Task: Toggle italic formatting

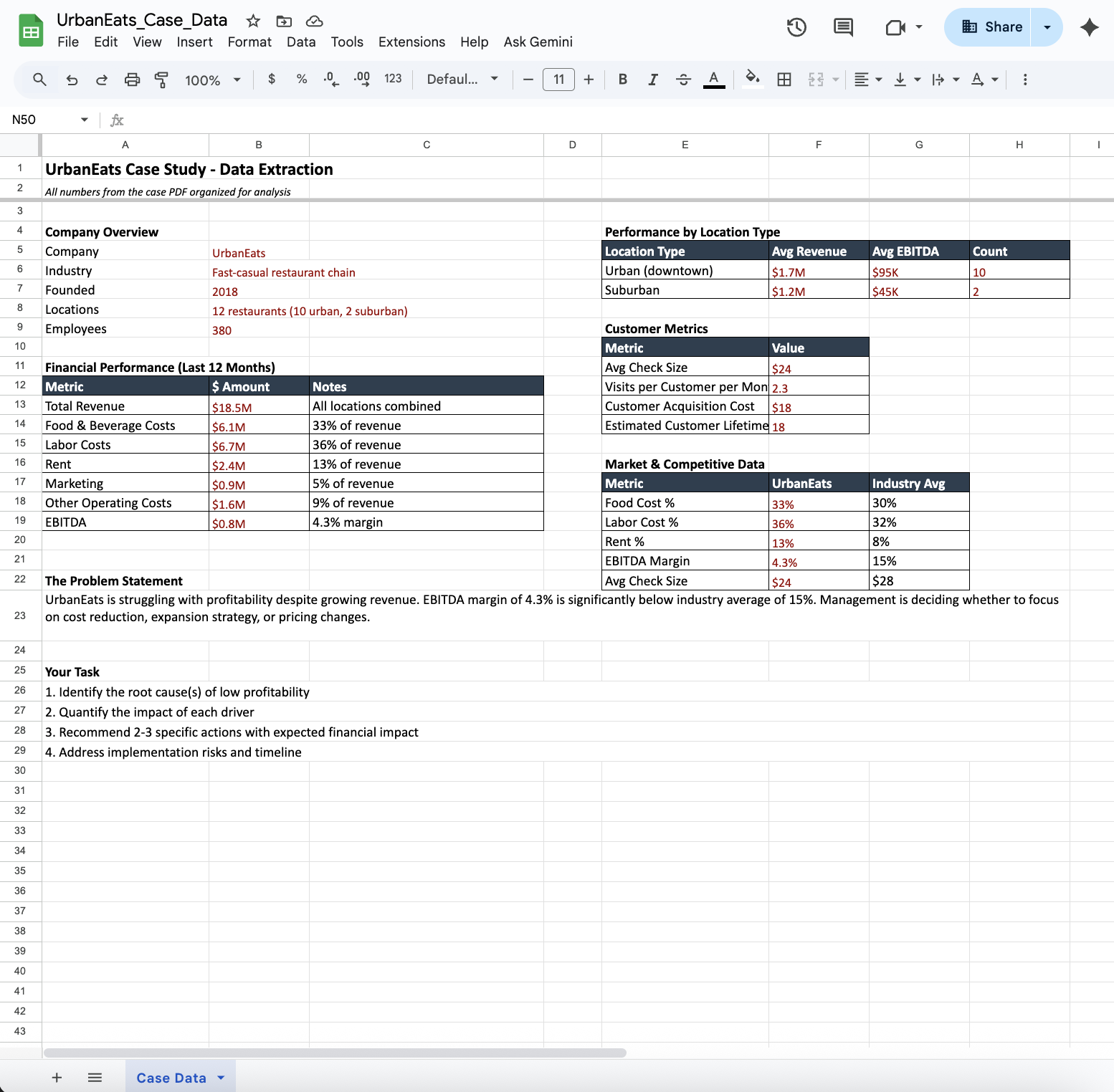Action: [653, 80]
